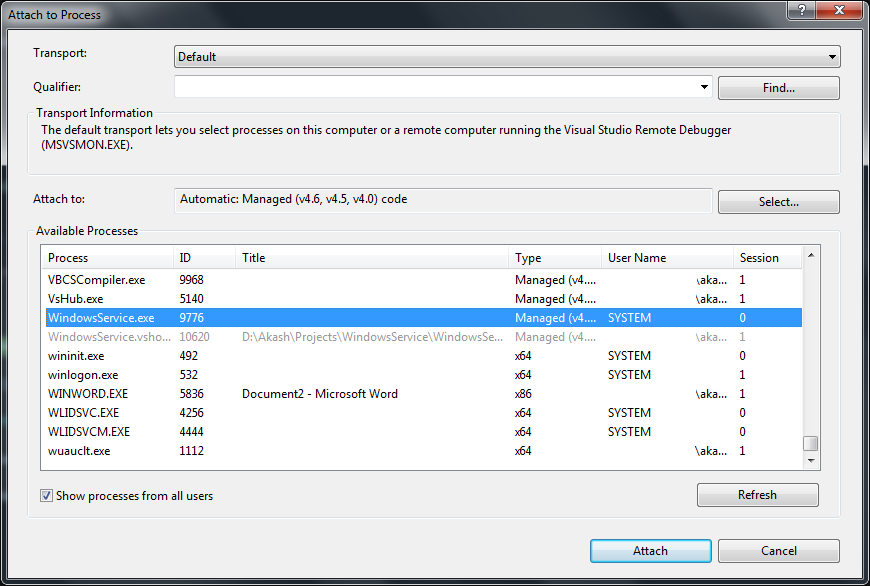Click the Refresh button
Screen dimensions: 870x586
click(757, 494)
